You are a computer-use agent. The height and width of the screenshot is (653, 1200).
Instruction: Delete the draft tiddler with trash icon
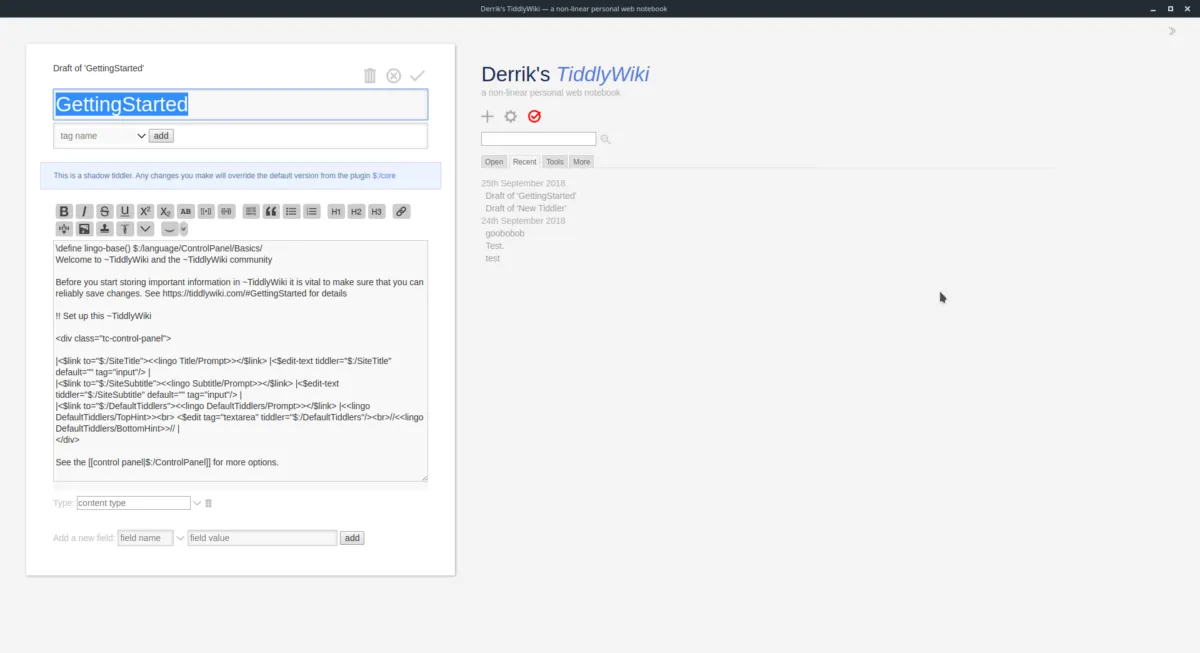370,76
